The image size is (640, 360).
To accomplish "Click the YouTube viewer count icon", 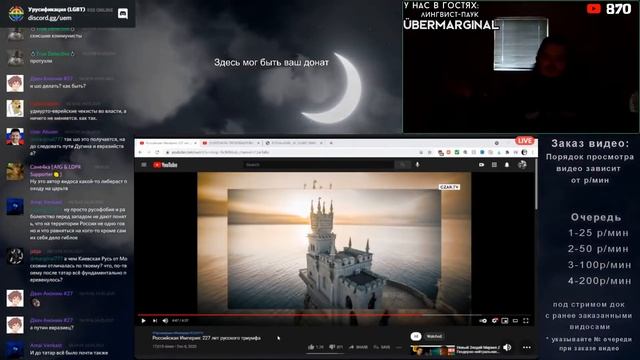I will [x=594, y=9].
